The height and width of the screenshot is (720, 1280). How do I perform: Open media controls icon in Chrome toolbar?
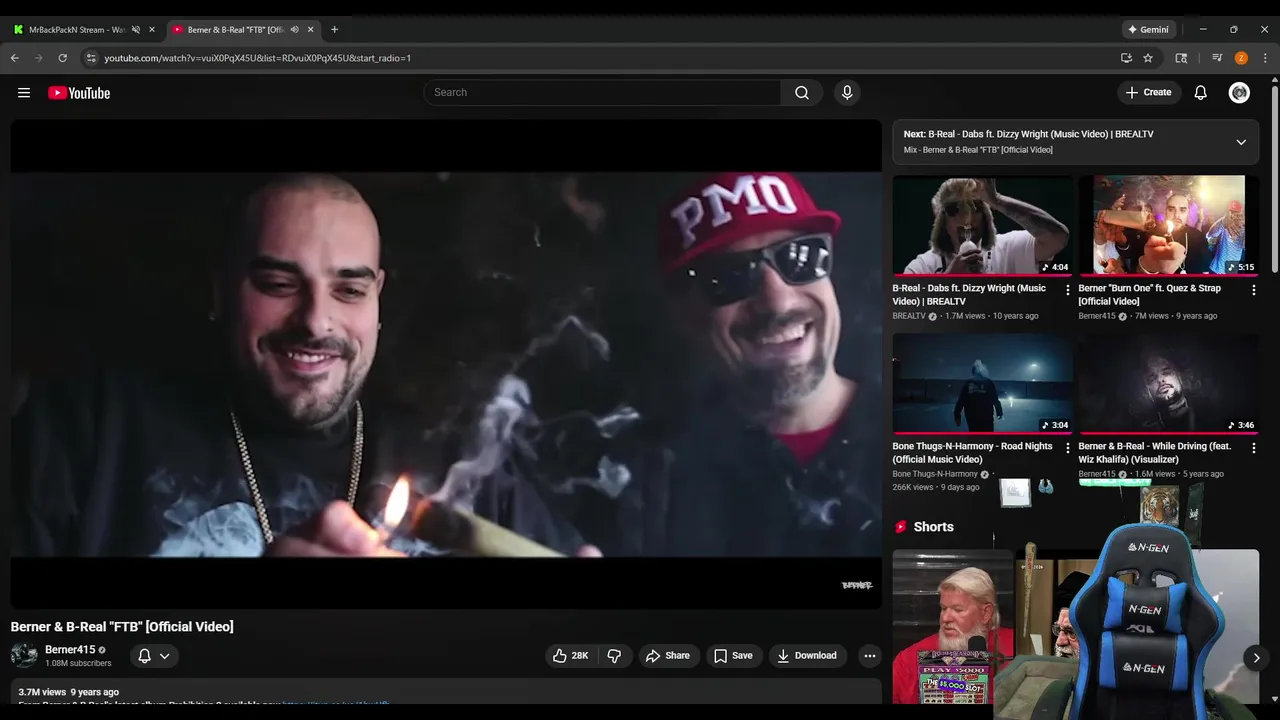click(1217, 58)
